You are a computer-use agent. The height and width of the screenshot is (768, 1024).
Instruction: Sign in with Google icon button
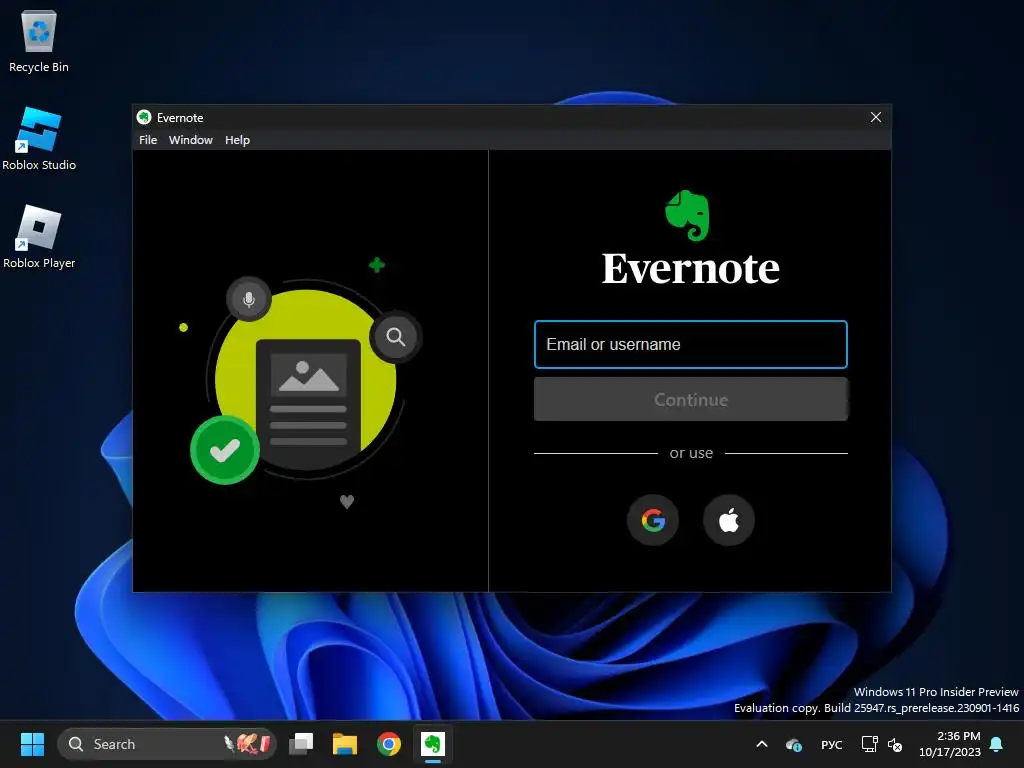652,520
